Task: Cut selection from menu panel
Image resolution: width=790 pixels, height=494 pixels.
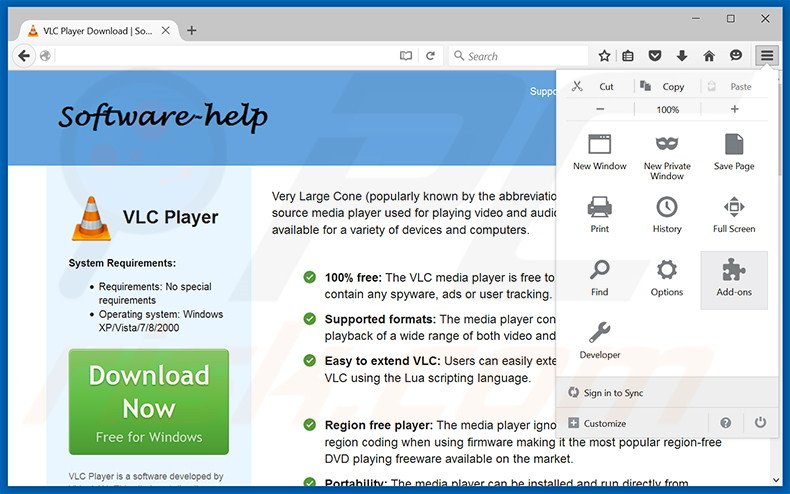Action: tap(600, 87)
